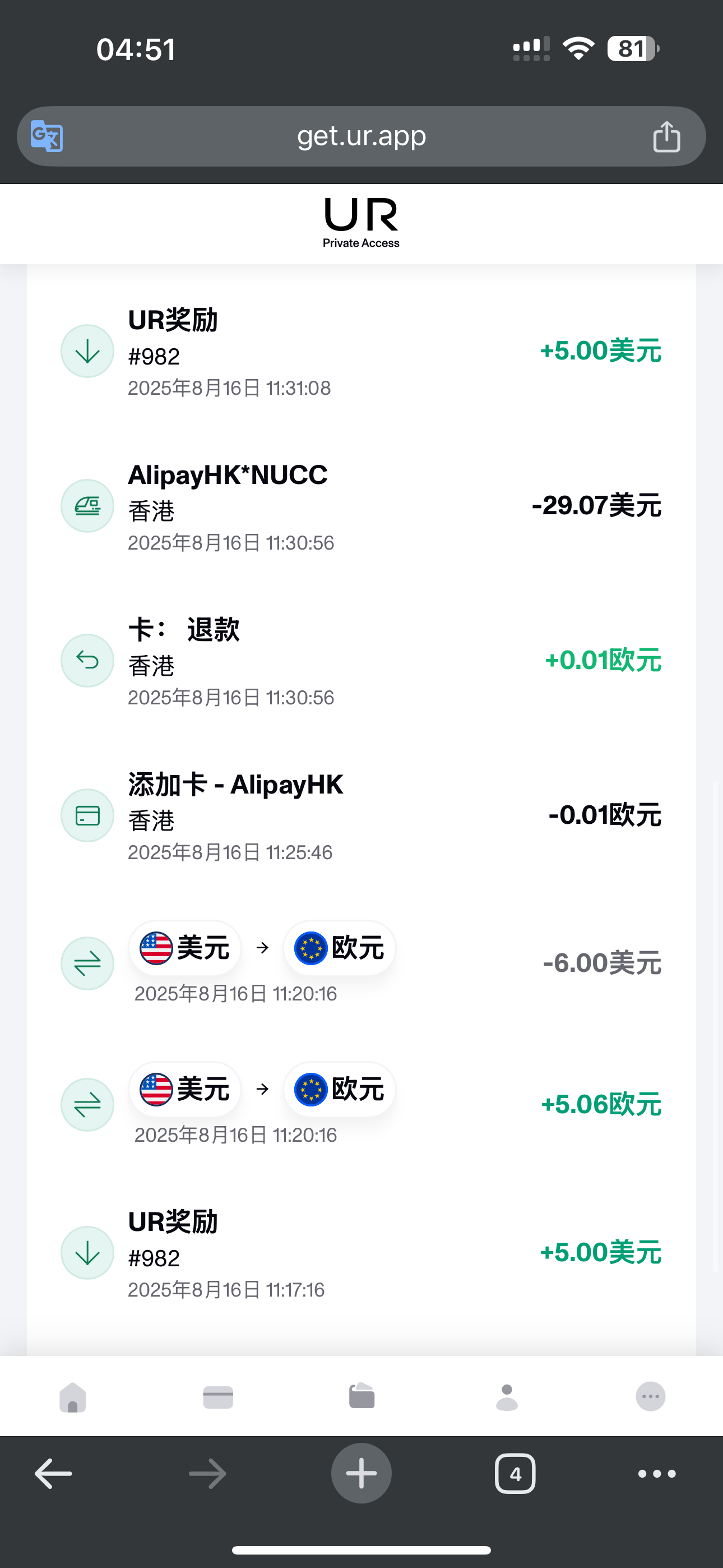Image resolution: width=723 pixels, height=1568 pixels.
Task: Open the browser tab switcher showing 4
Action: (516, 1474)
